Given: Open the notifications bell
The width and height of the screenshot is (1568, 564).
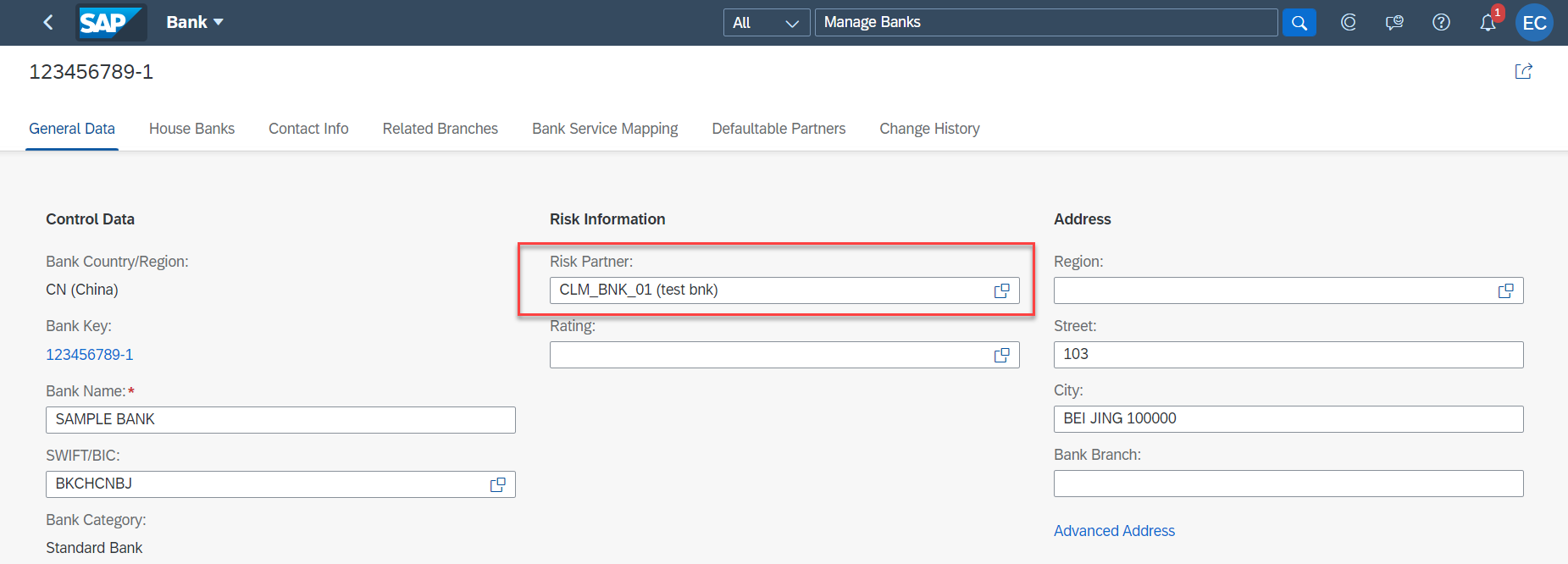Looking at the screenshot, I should click(1488, 23).
